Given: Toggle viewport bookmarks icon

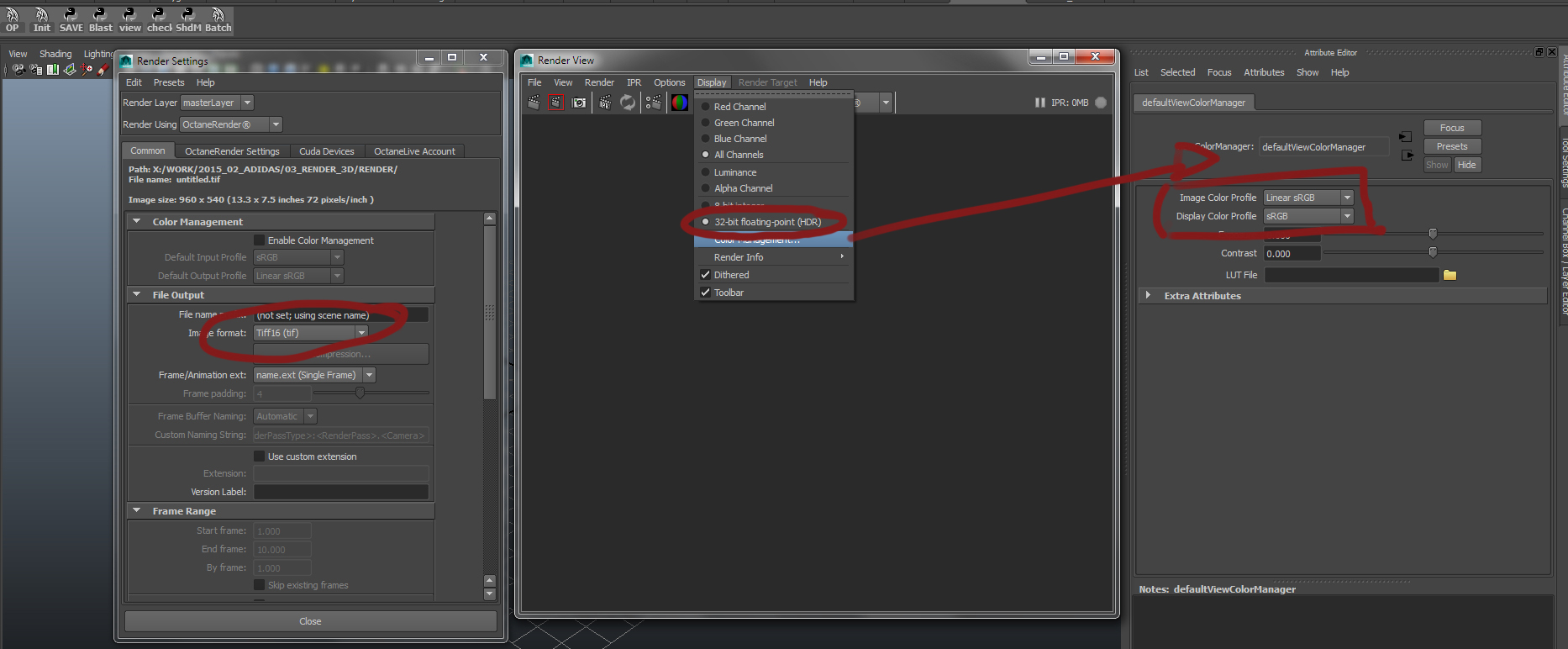Looking at the screenshot, I should point(52,70).
